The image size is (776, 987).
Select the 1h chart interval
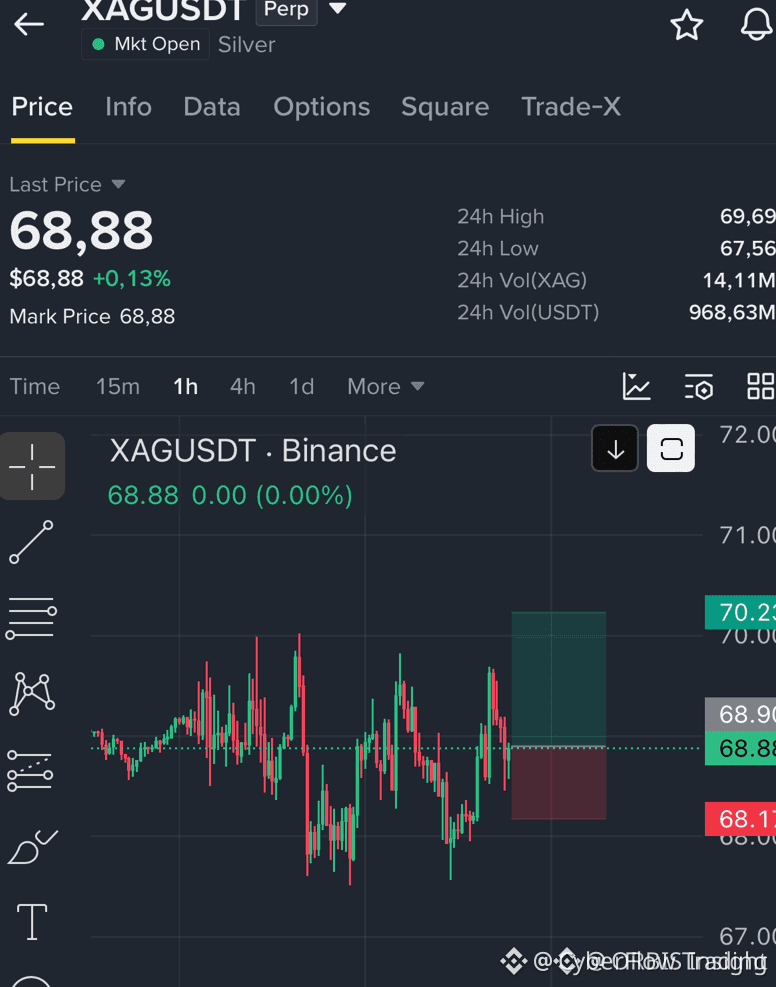pos(185,386)
